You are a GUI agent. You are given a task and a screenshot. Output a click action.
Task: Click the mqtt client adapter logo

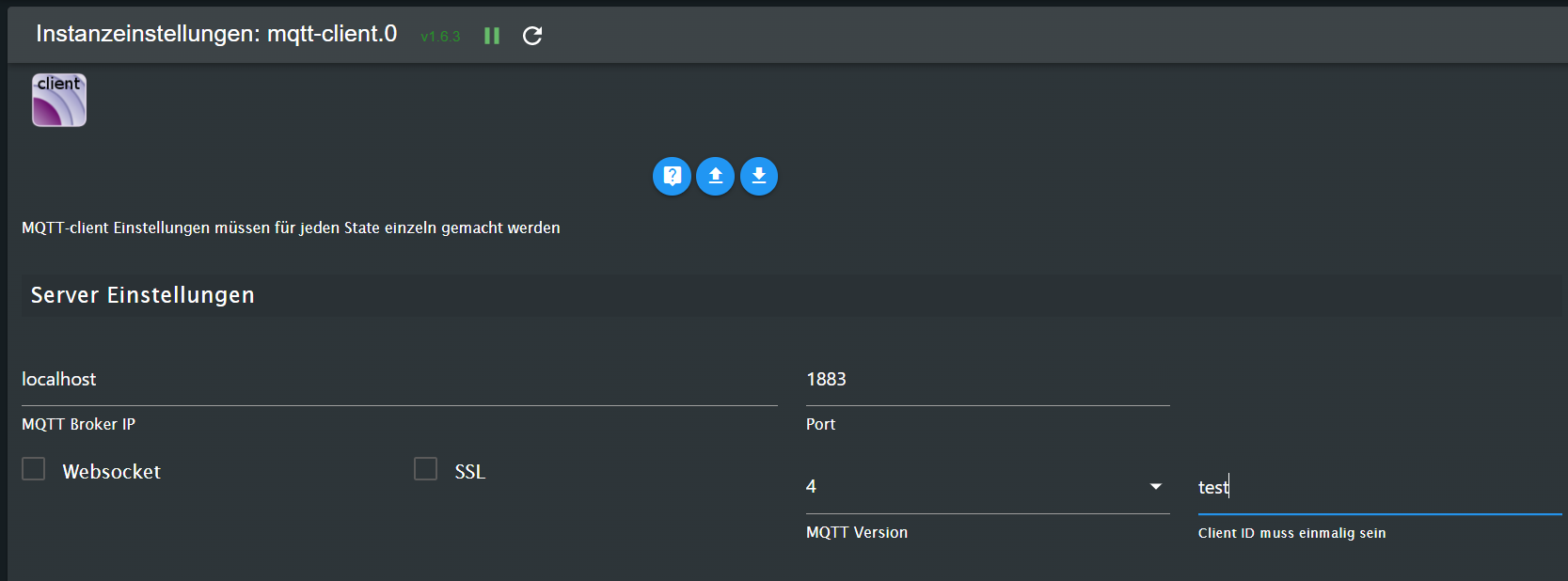point(59,100)
